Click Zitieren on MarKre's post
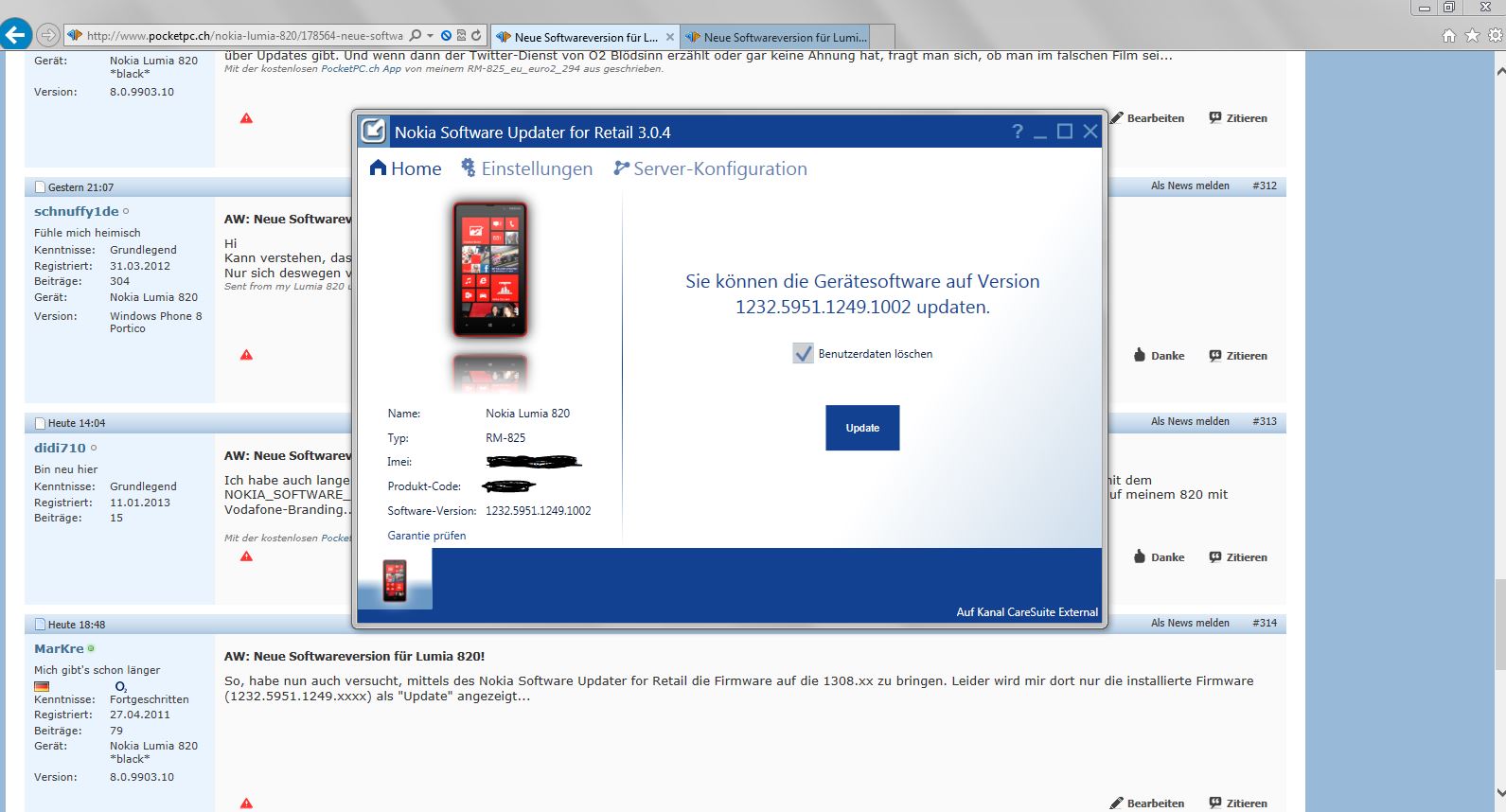This screenshot has height=812, width=1506. click(1238, 803)
